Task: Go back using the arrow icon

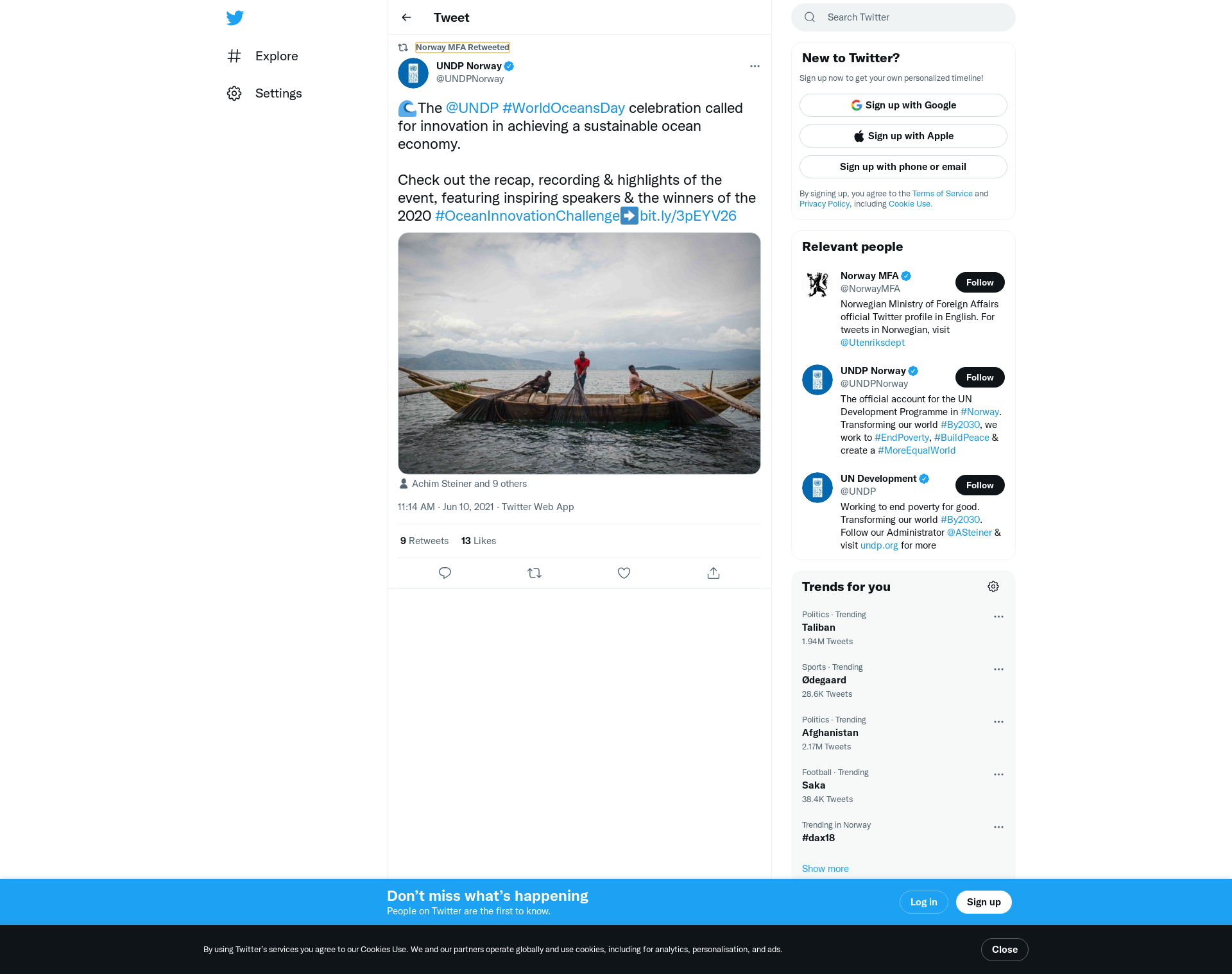Action: (x=406, y=17)
